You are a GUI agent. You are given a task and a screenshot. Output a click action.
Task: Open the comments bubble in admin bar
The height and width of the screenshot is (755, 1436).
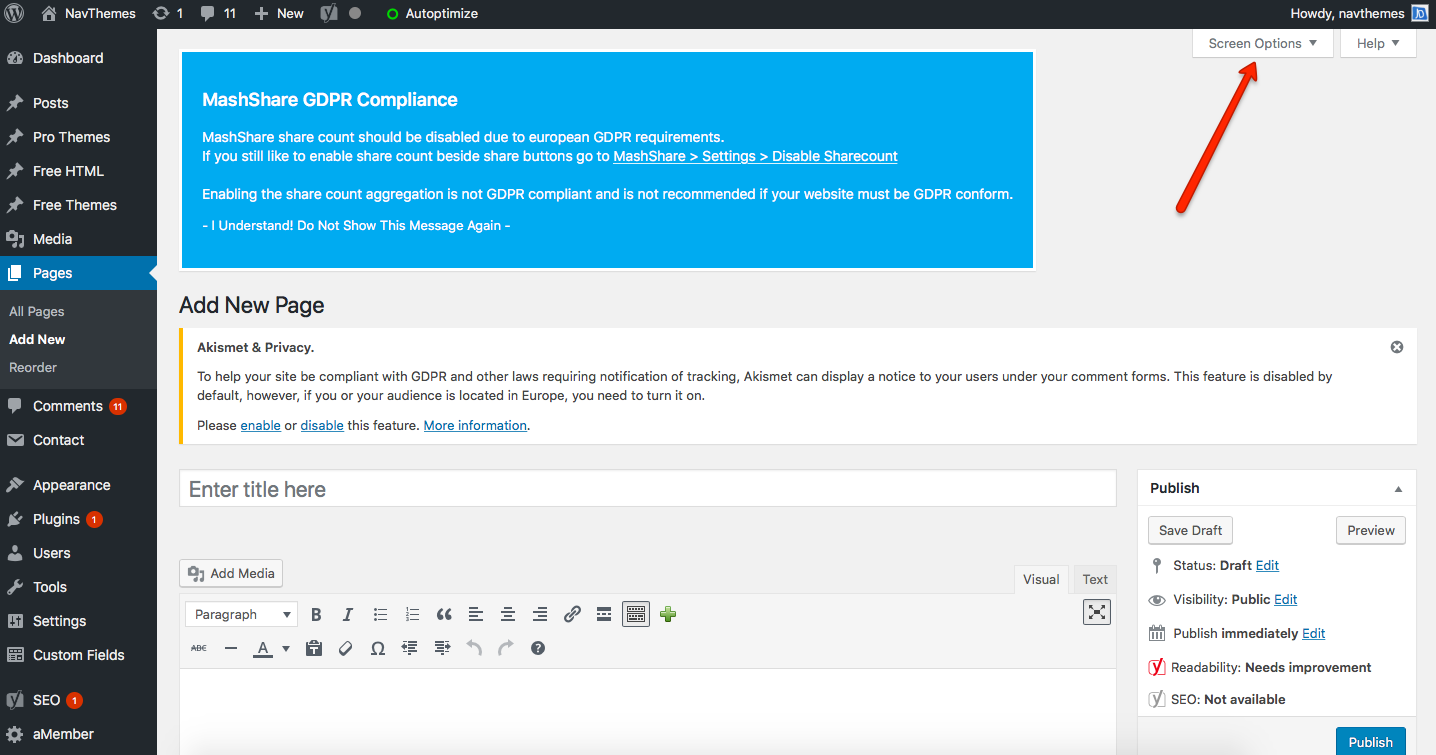pos(218,14)
